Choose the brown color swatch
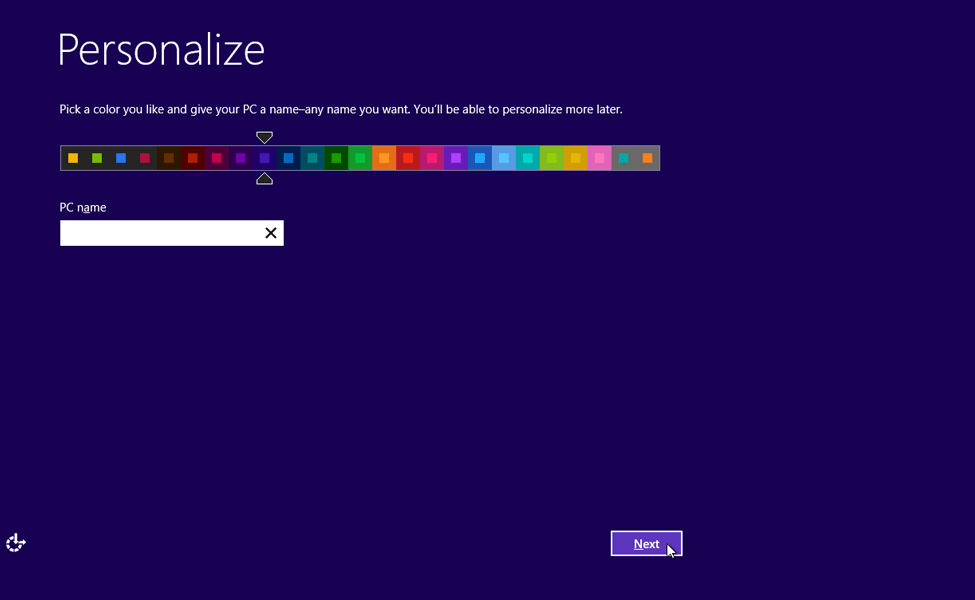The image size is (975, 600). (x=169, y=158)
